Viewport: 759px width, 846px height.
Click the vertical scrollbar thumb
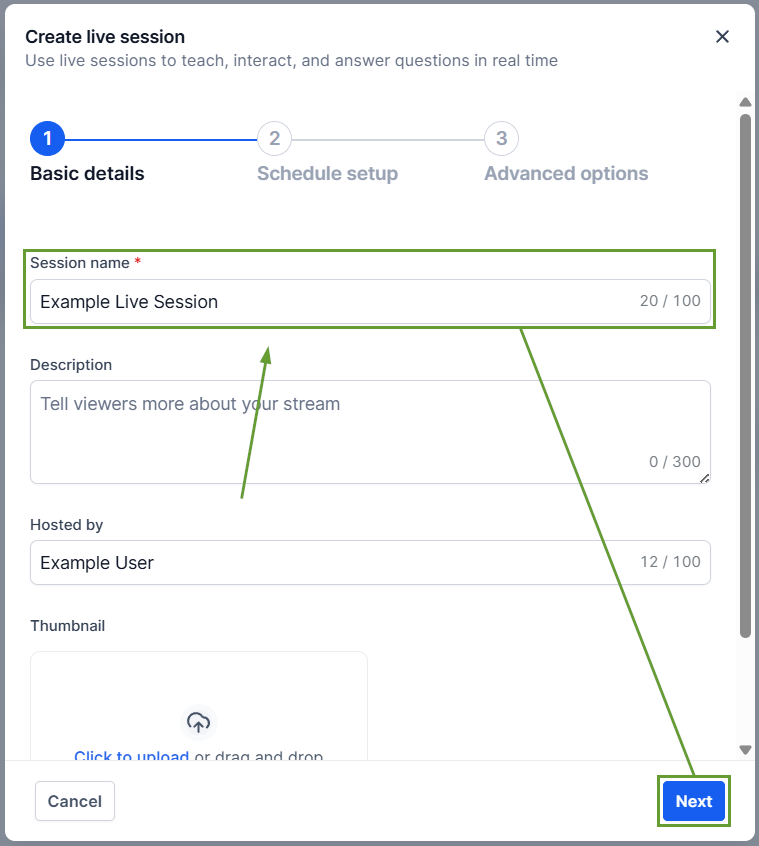pos(745,375)
